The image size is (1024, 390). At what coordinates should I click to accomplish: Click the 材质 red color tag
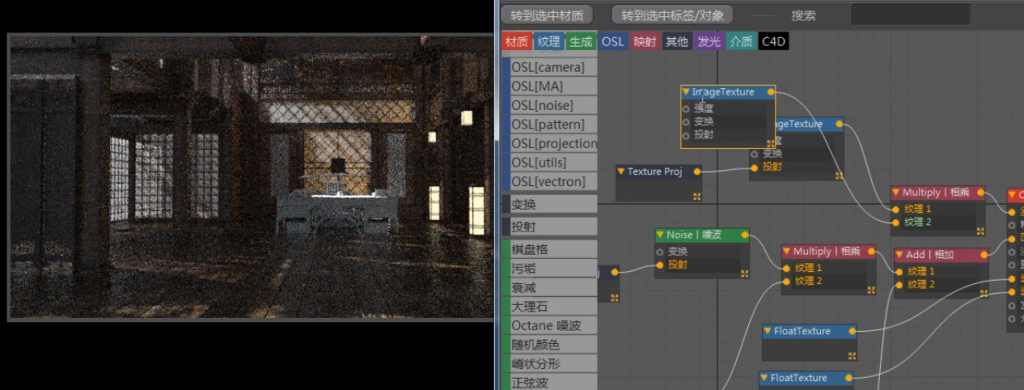517,42
